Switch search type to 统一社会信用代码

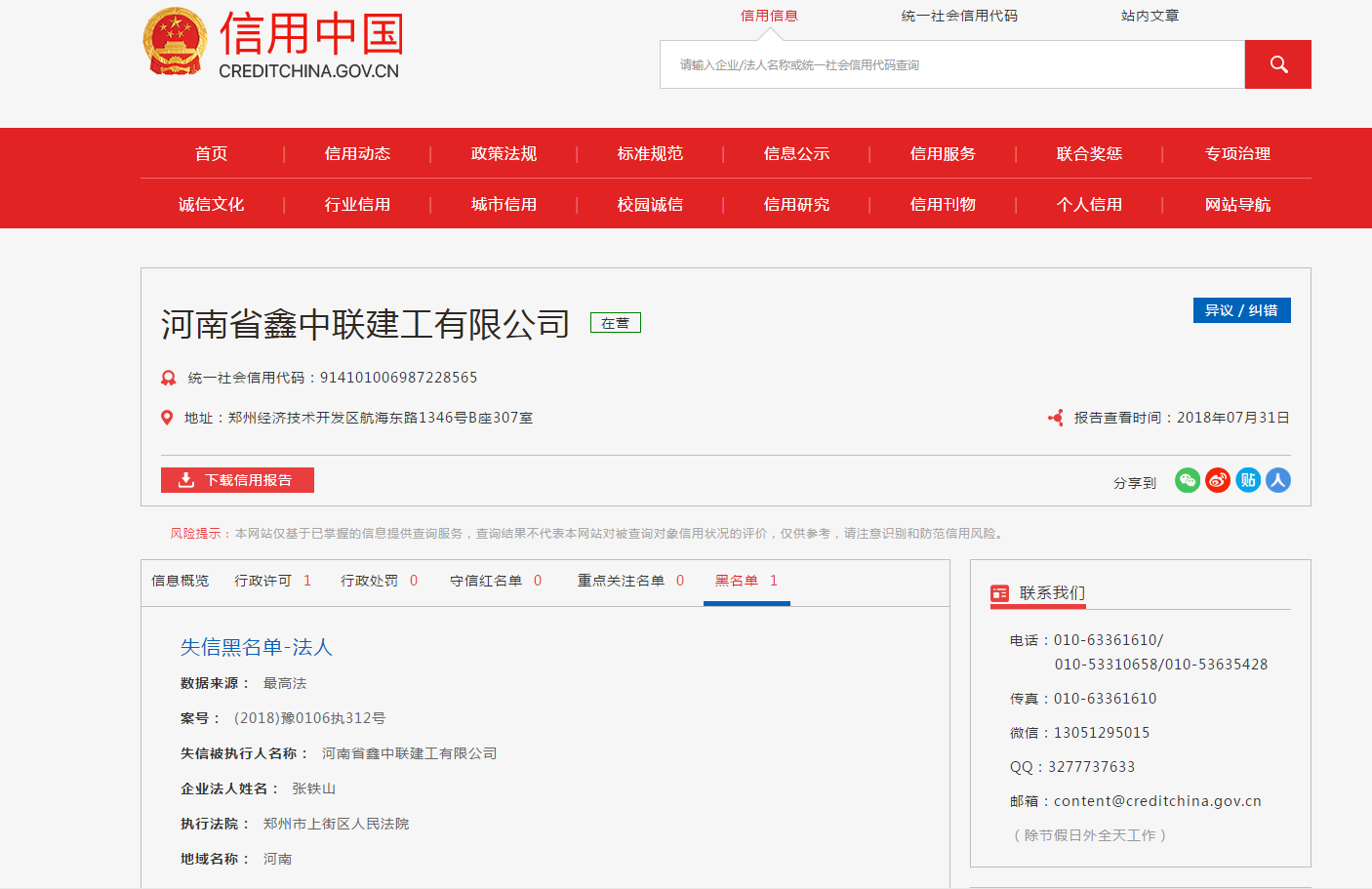[x=959, y=16]
